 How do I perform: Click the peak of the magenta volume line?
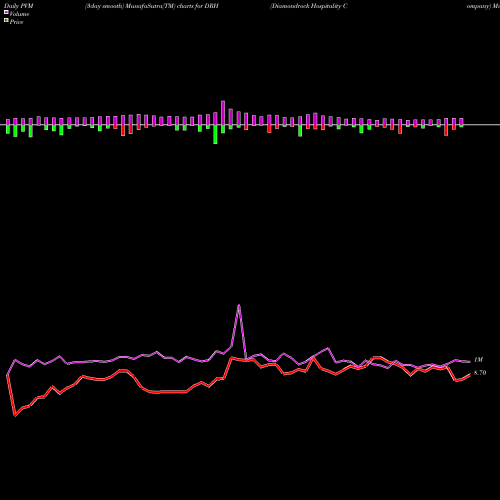point(239,305)
